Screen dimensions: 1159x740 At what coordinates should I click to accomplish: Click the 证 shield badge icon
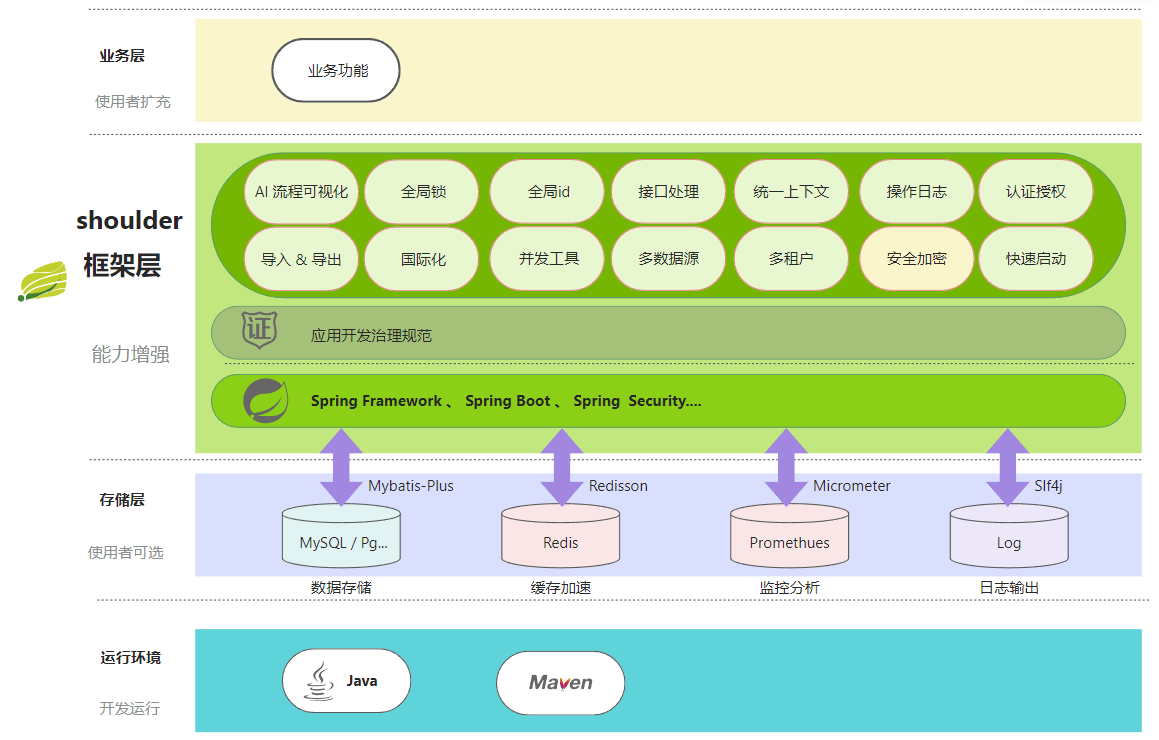[x=259, y=329]
